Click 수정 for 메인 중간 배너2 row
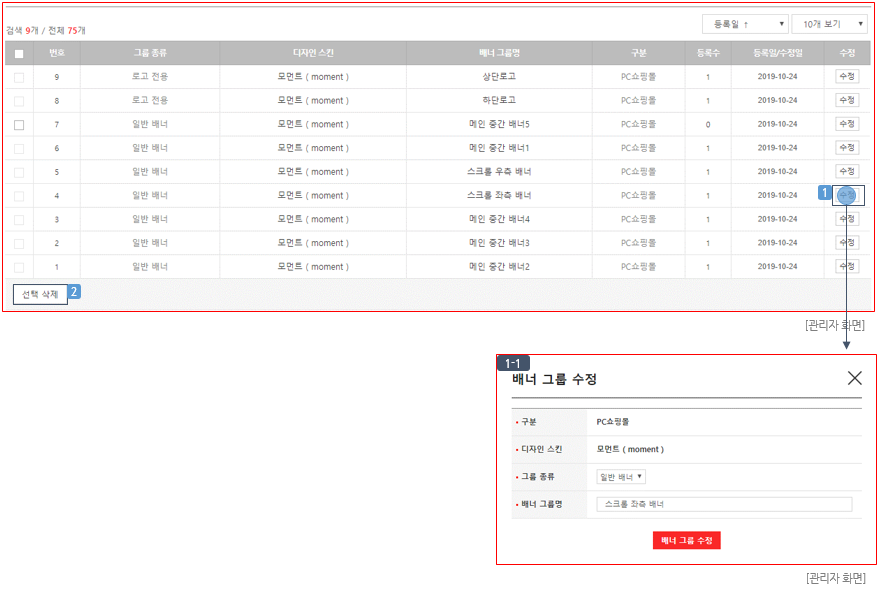Viewport: 881px width, 589px height. tap(847, 266)
